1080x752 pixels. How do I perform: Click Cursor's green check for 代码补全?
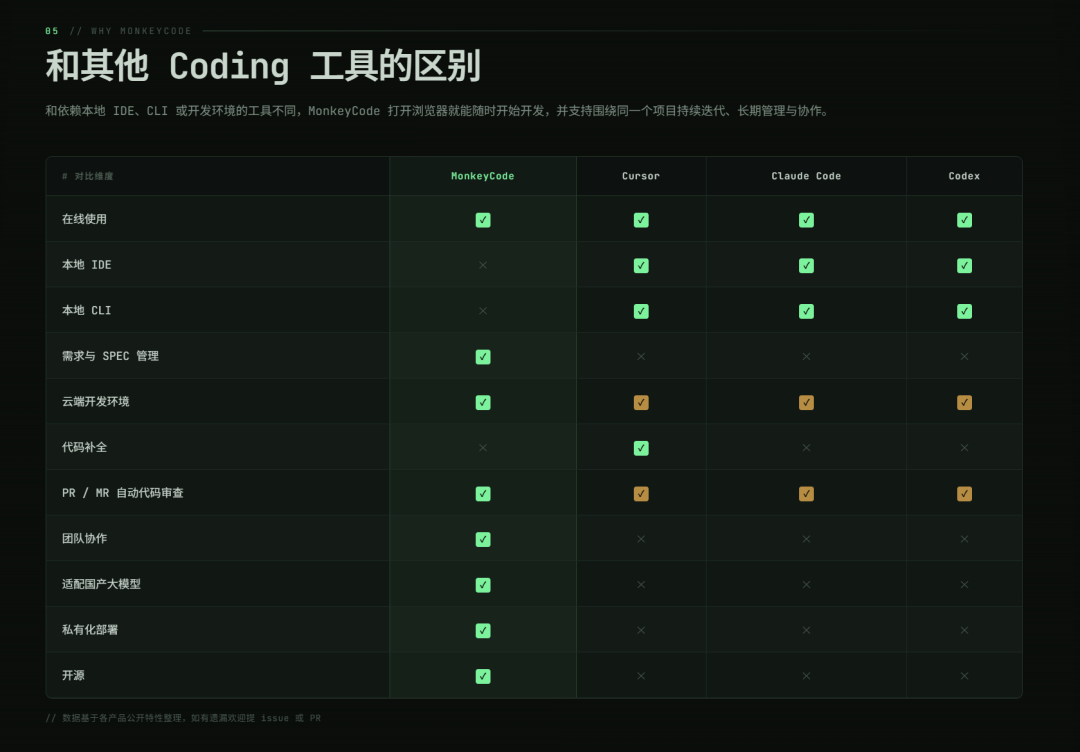click(641, 448)
